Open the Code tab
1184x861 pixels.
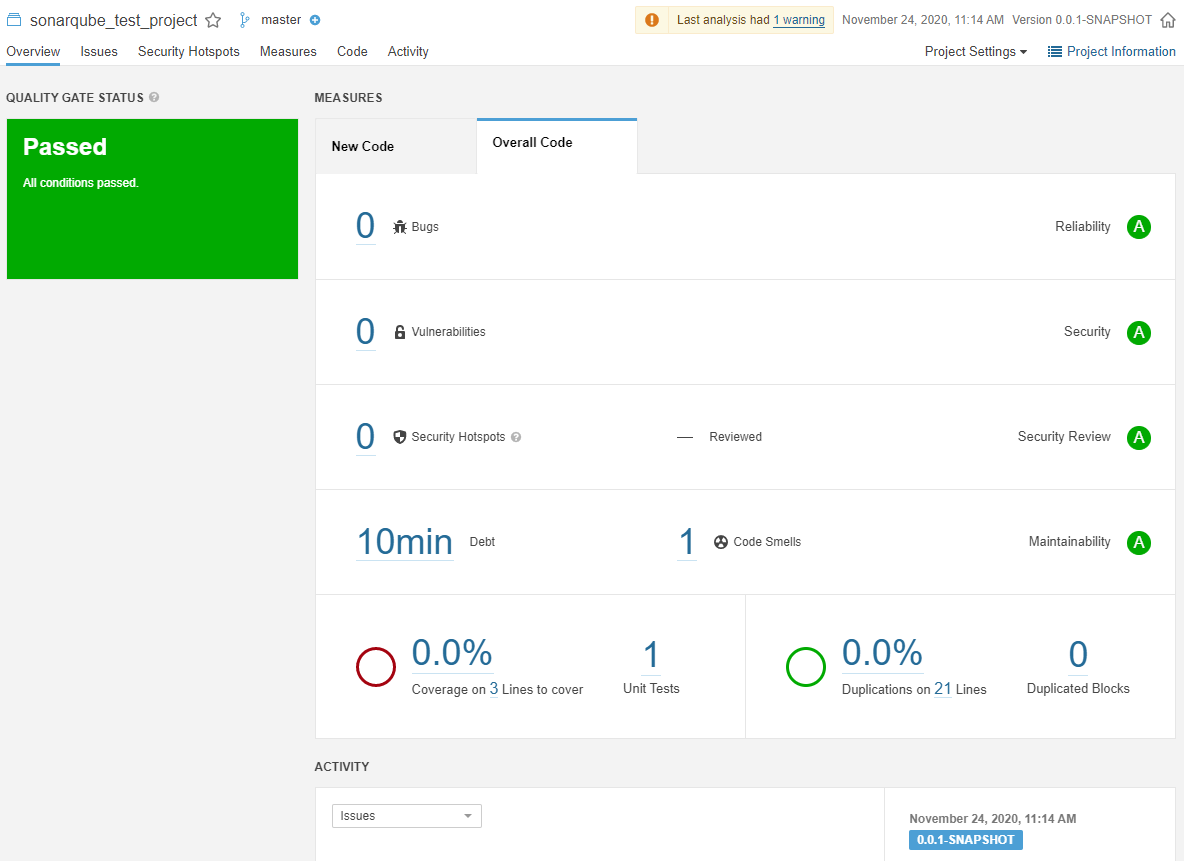coord(352,51)
